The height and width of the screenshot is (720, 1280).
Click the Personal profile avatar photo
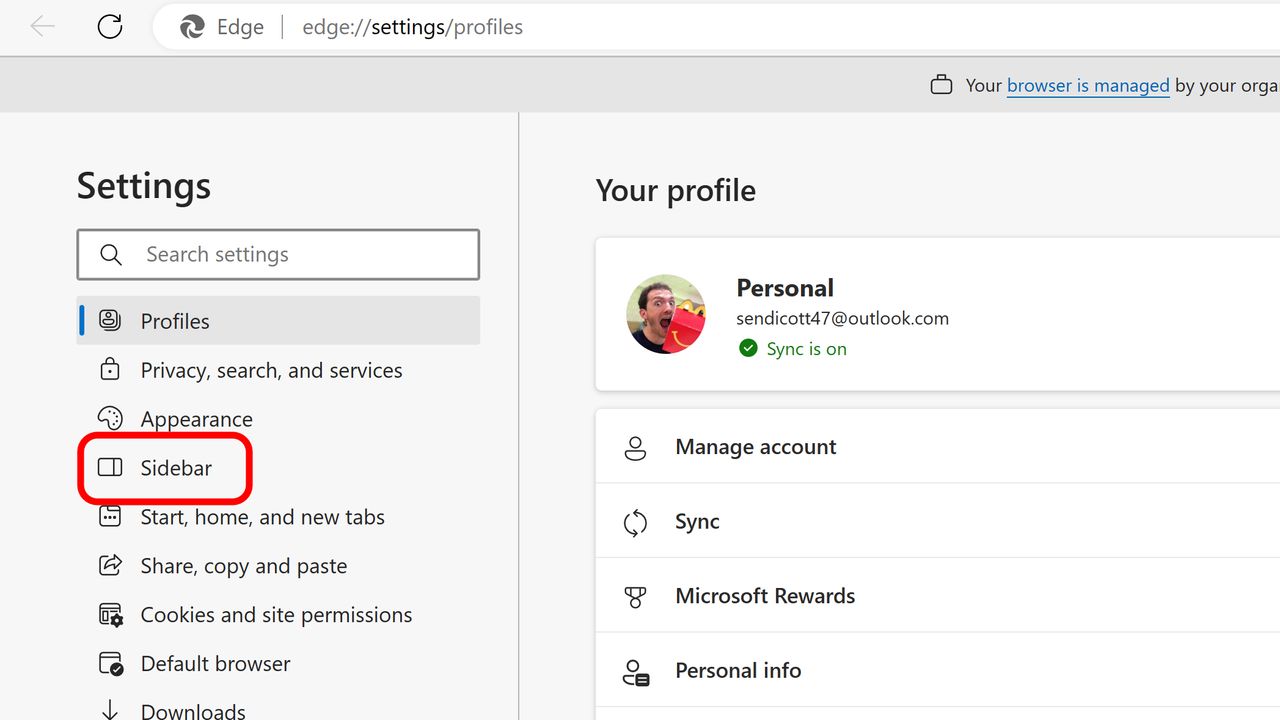(x=666, y=314)
